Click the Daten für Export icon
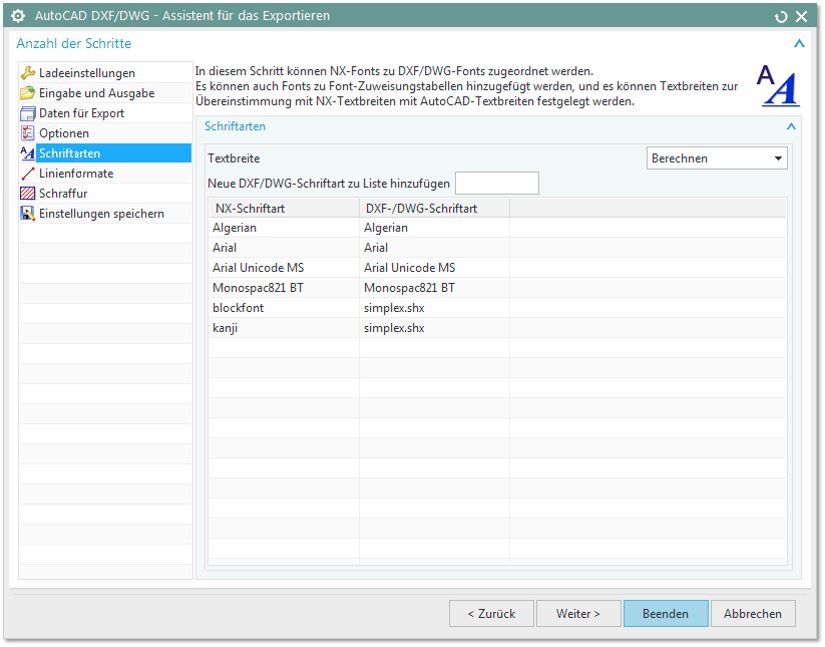The width and height of the screenshot is (825, 647). pos(28,113)
